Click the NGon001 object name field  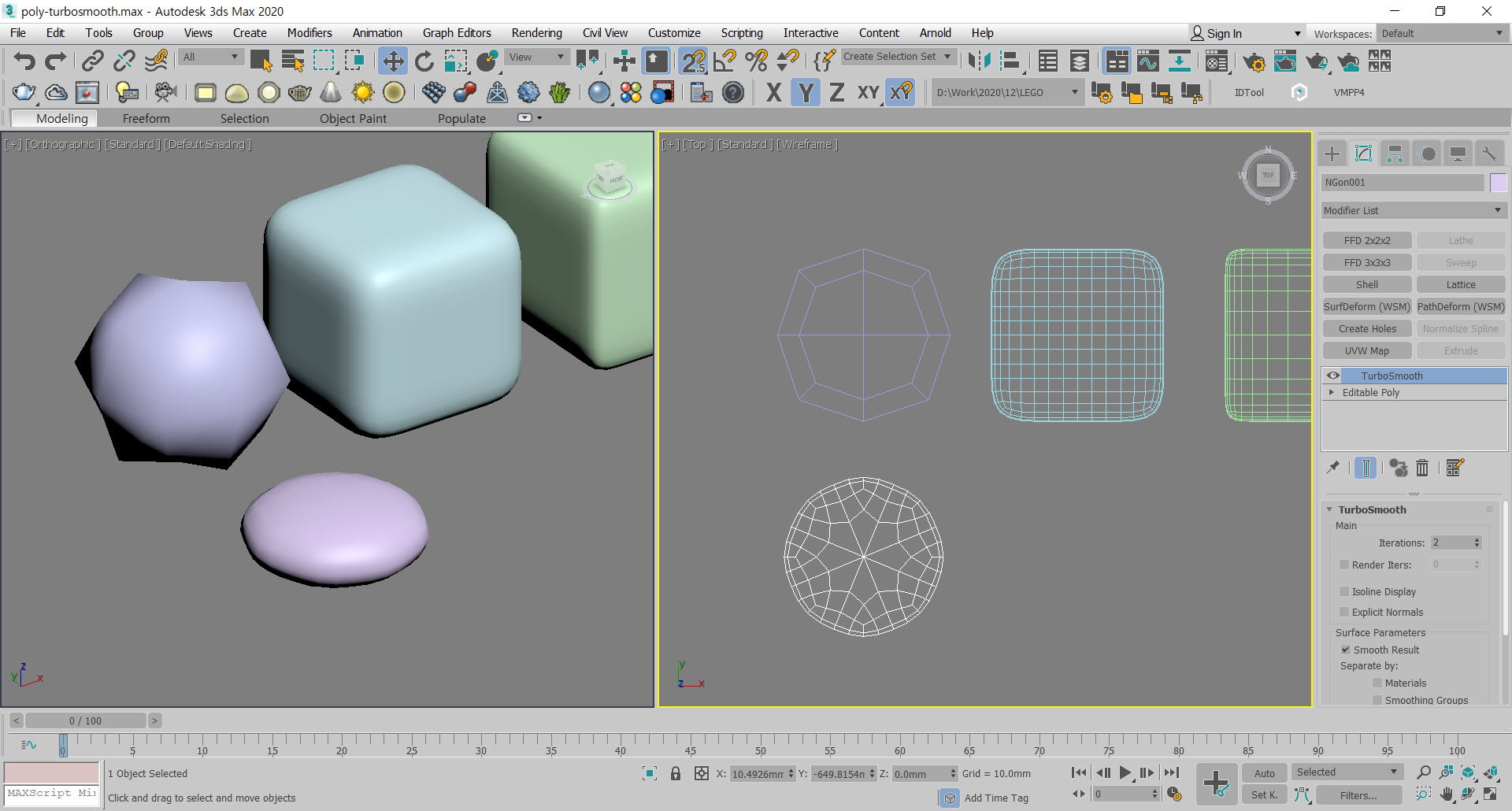coord(1403,183)
